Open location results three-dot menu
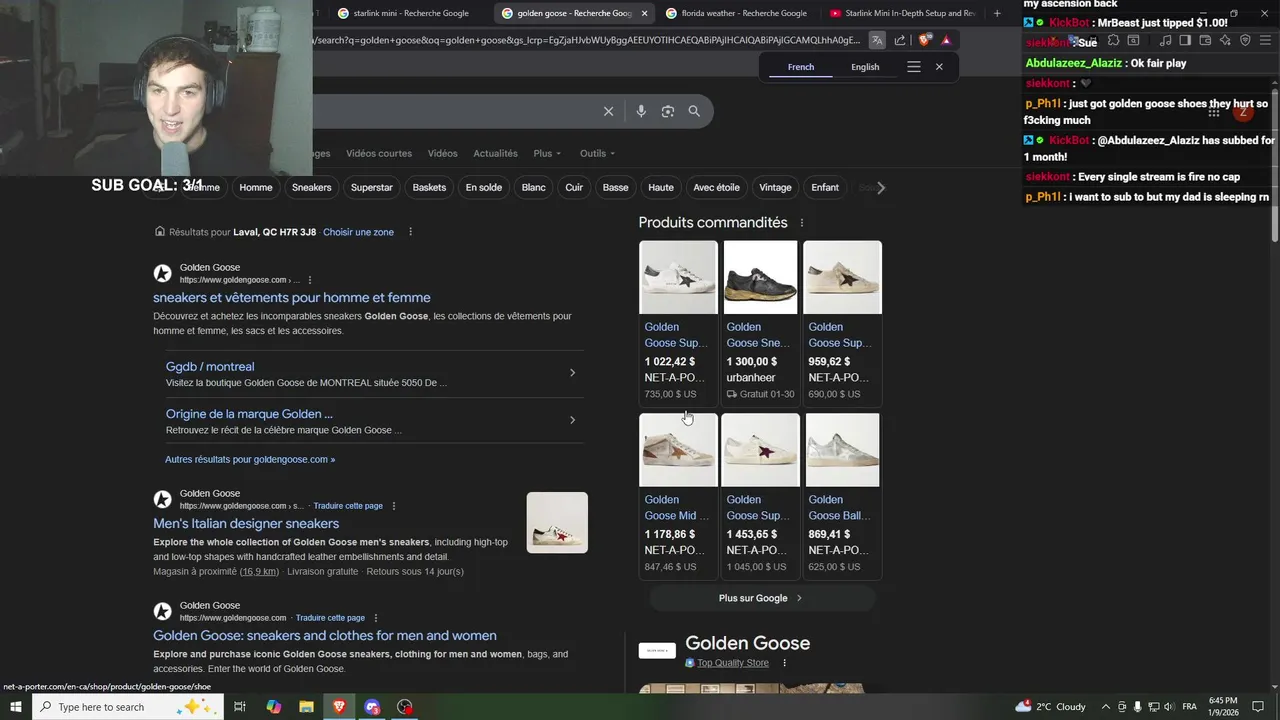This screenshot has height=720, width=1280. [410, 232]
